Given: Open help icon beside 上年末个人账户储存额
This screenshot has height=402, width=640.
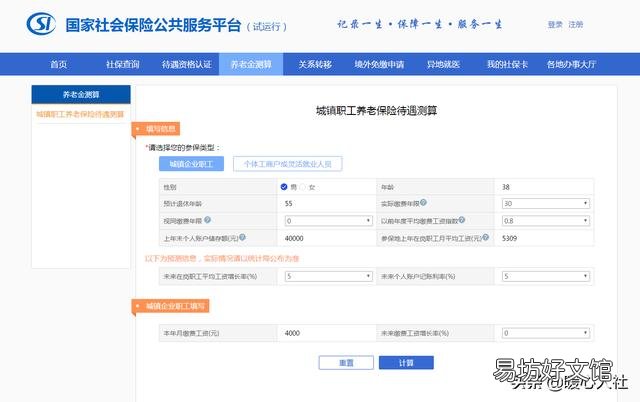Looking at the screenshot, I should [242, 237].
